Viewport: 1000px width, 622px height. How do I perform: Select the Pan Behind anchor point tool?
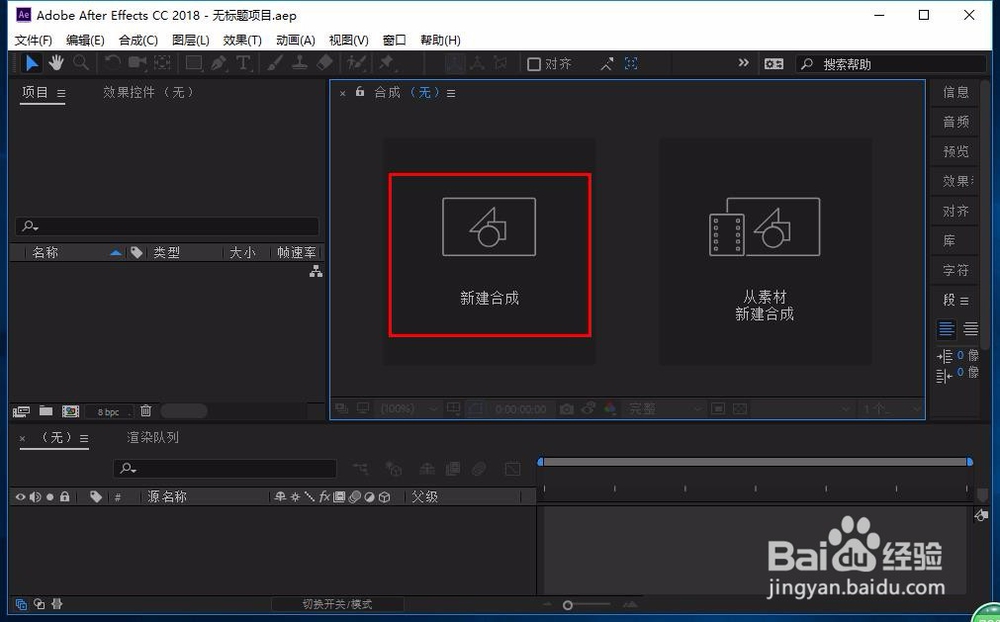[162, 63]
